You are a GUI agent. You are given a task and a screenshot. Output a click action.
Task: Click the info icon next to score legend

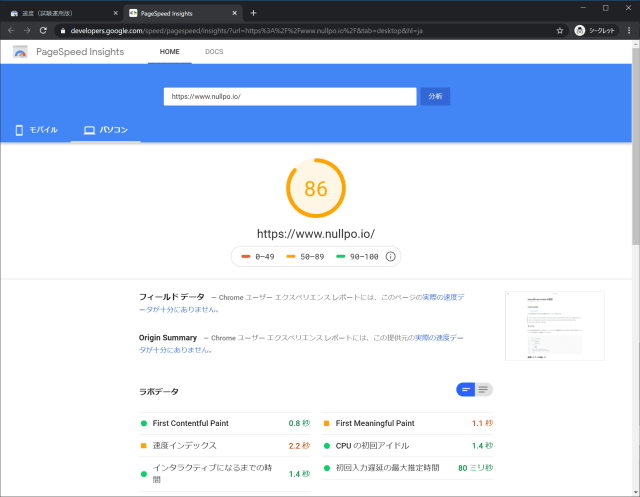click(391, 256)
